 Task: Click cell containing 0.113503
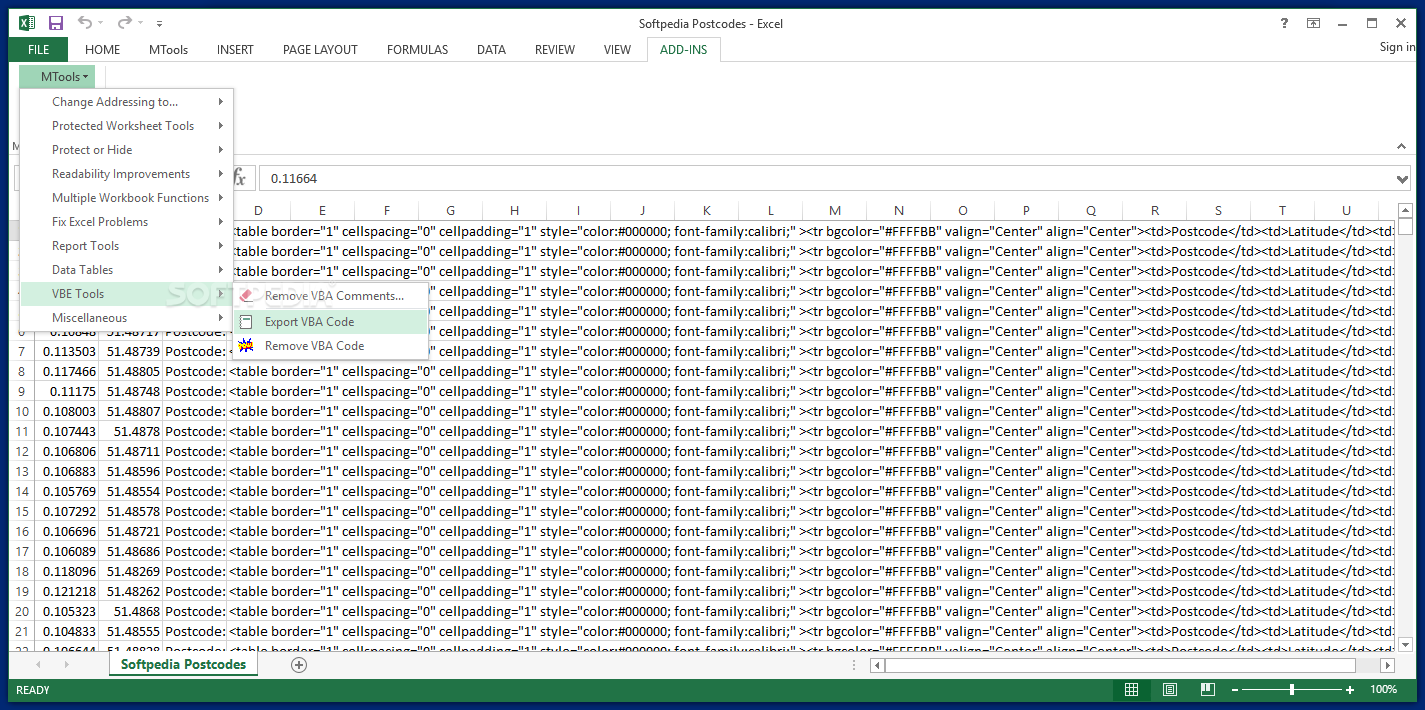click(x=67, y=351)
